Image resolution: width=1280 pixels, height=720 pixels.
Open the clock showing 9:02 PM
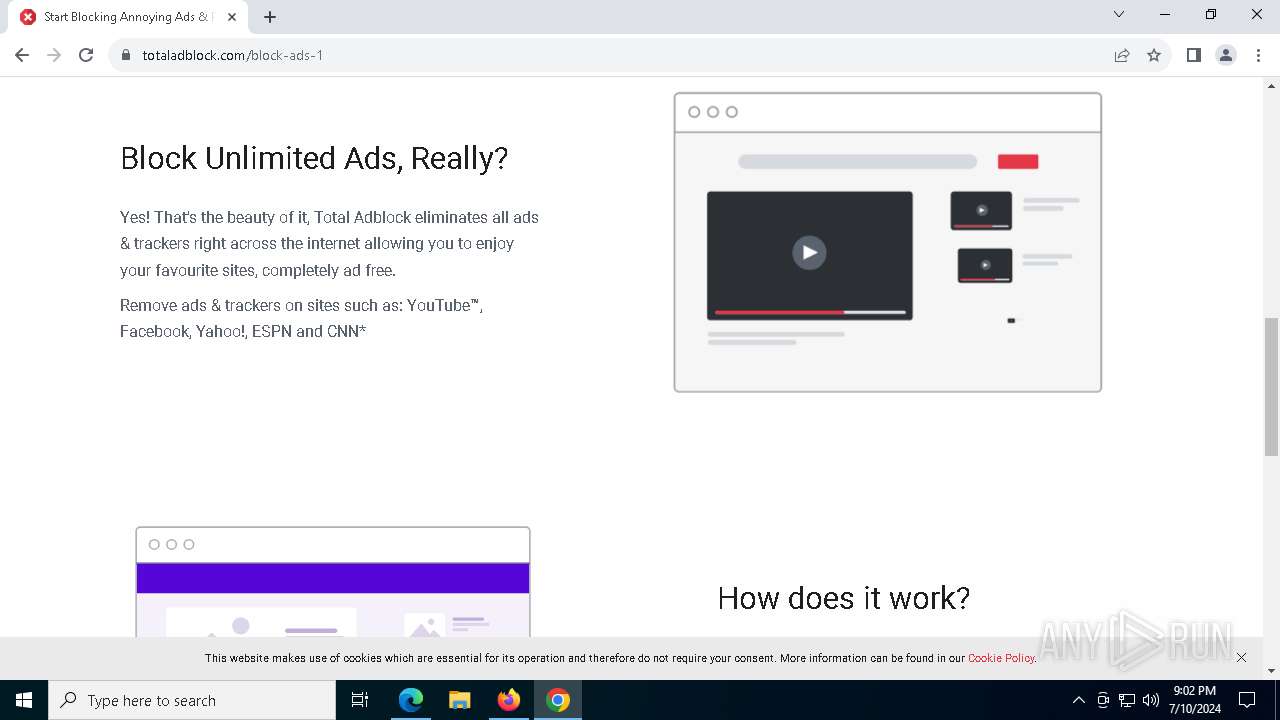1195,700
